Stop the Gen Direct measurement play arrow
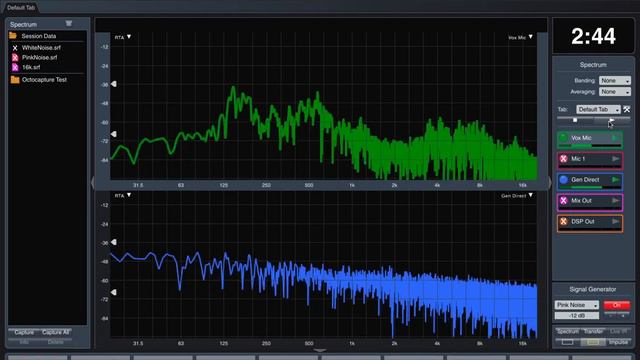This screenshot has height=360, width=640. (x=616, y=180)
